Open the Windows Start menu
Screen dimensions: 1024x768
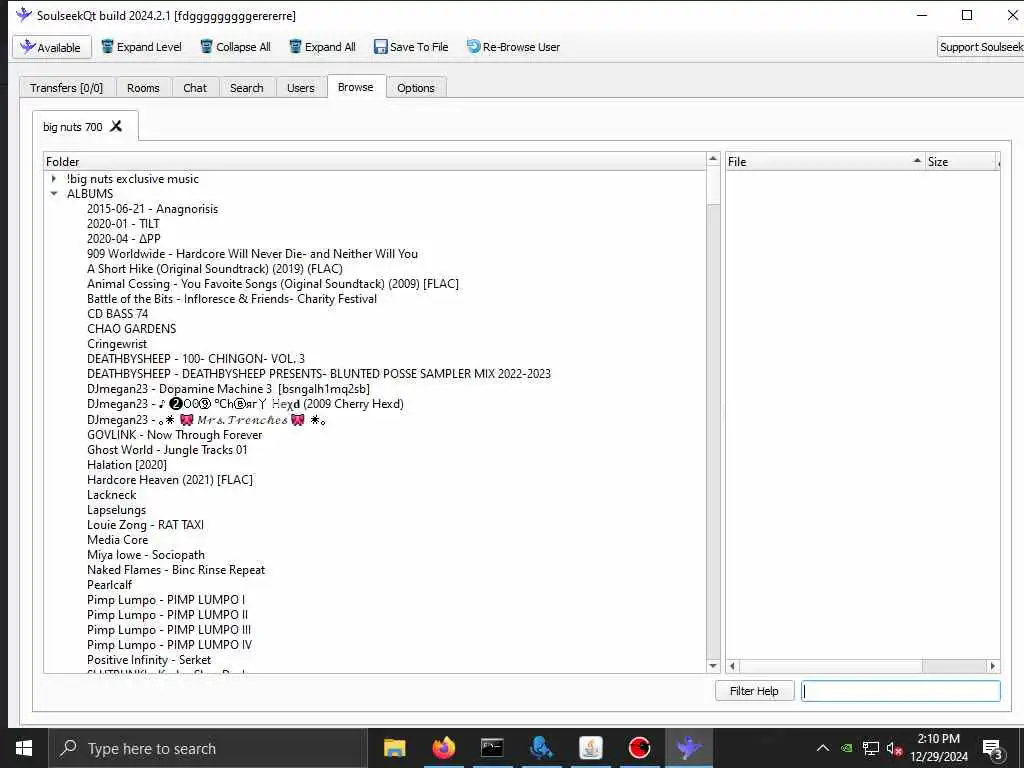pos(24,748)
